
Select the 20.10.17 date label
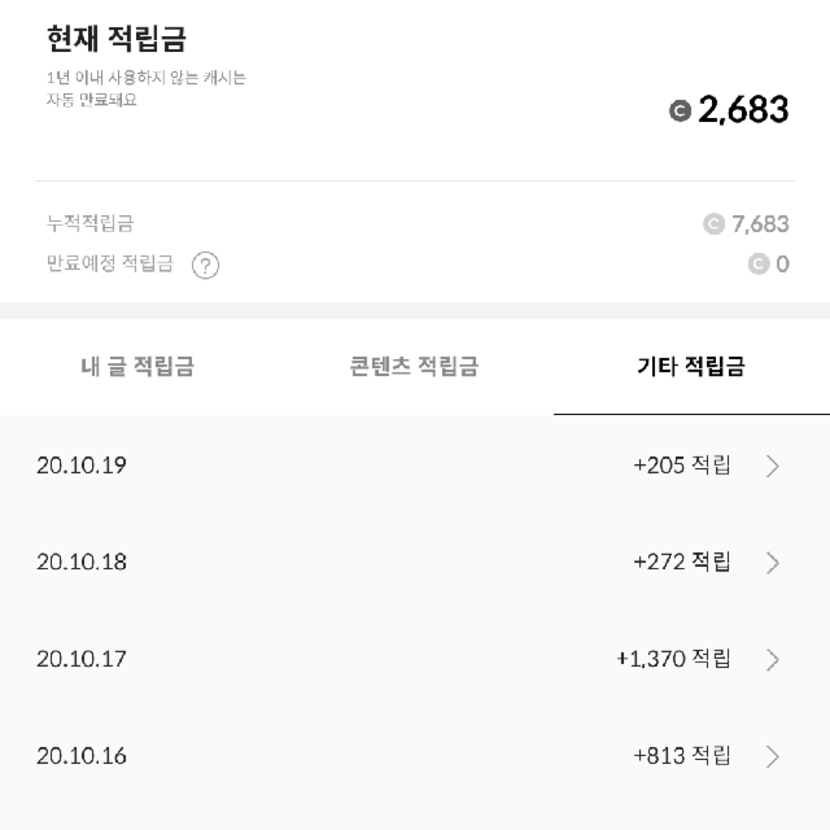click(82, 659)
